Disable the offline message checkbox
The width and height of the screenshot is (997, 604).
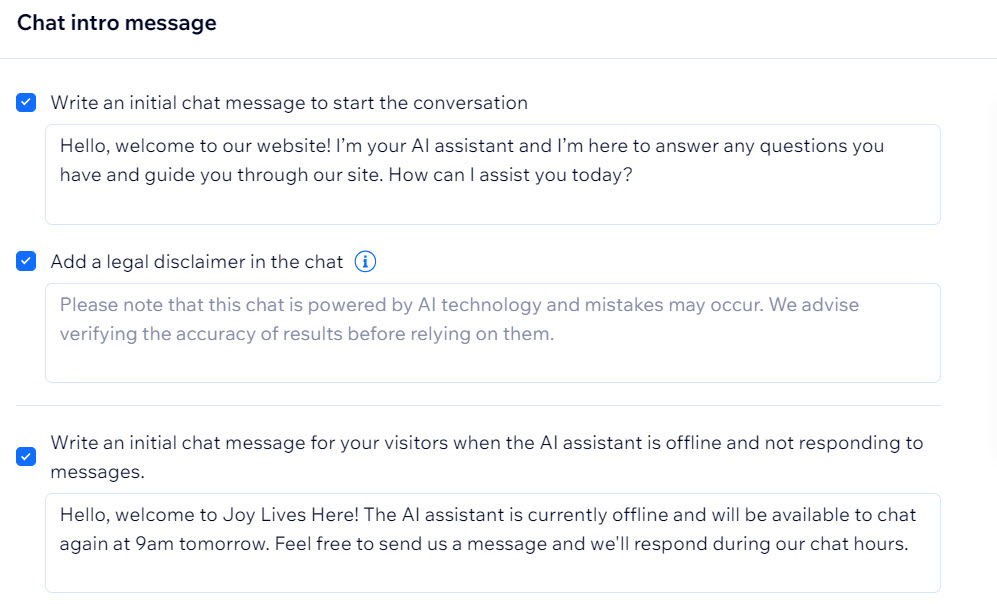(x=26, y=456)
